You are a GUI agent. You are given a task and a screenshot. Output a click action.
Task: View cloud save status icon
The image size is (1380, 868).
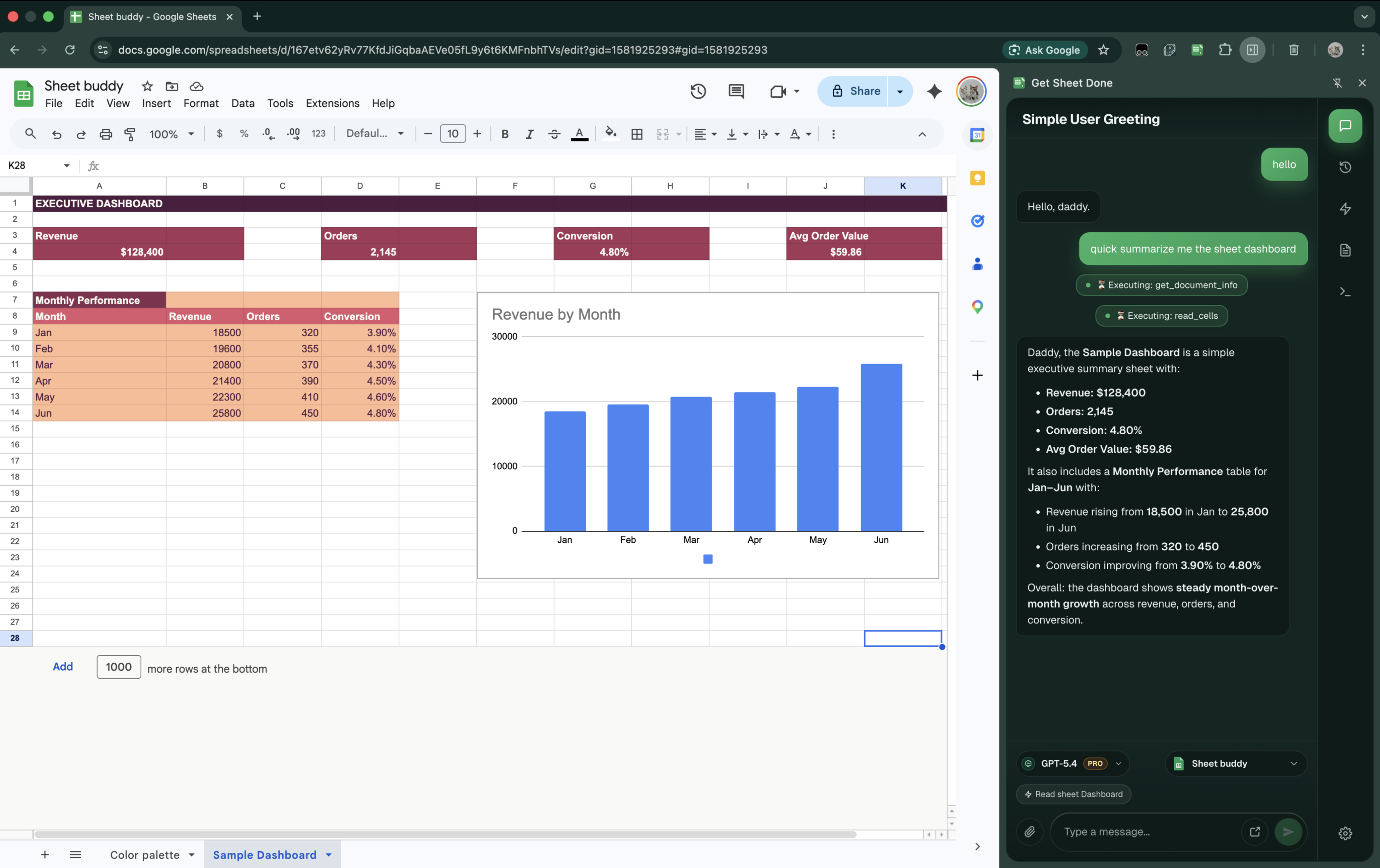(x=197, y=86)
